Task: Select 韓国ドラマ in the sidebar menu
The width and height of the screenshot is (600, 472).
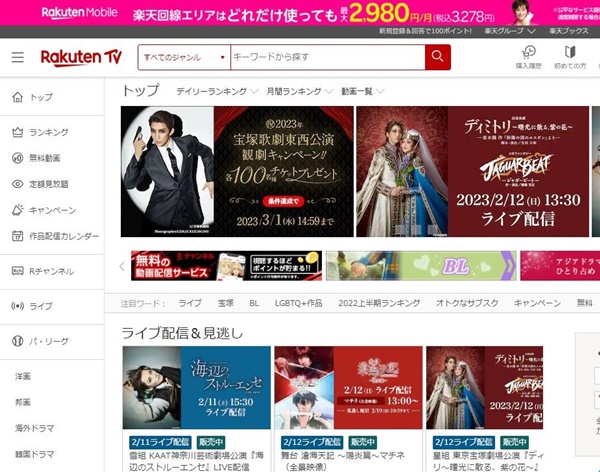Action: pyautogui.click(x=35, y=454)
